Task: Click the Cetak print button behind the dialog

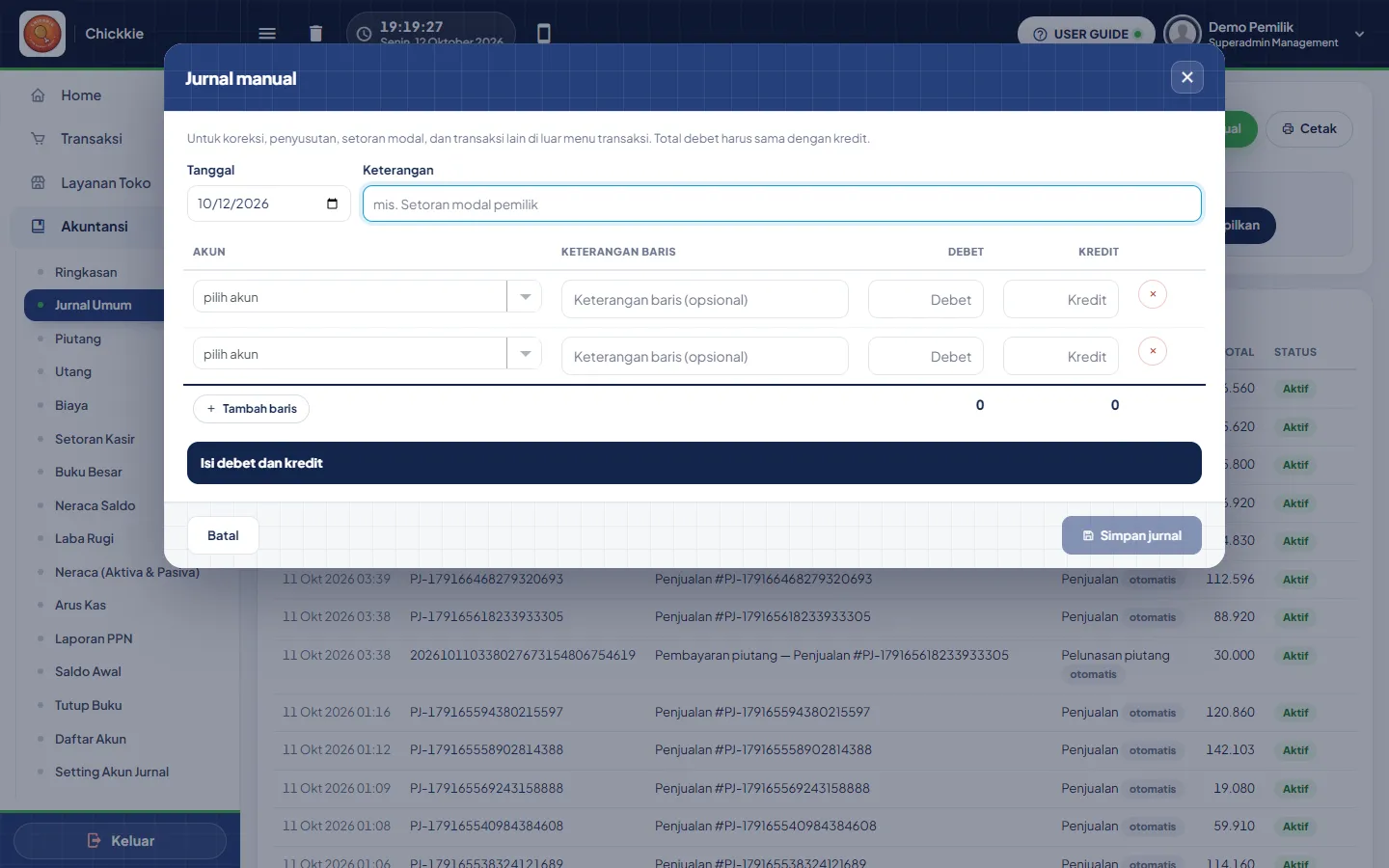Action: [x=1310, y=129]
